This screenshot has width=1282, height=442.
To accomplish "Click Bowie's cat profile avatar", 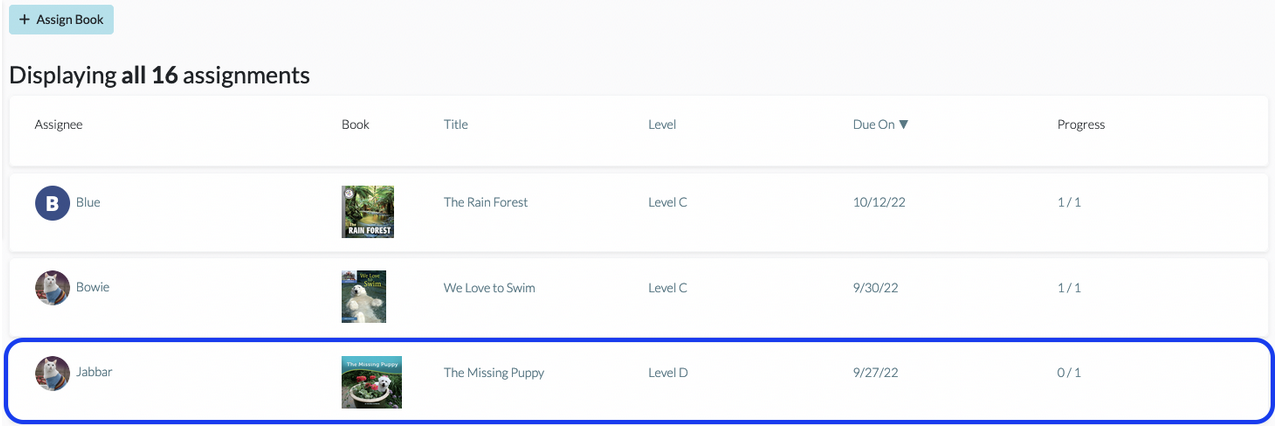I will pyautogui.click(x=52, y=288).
